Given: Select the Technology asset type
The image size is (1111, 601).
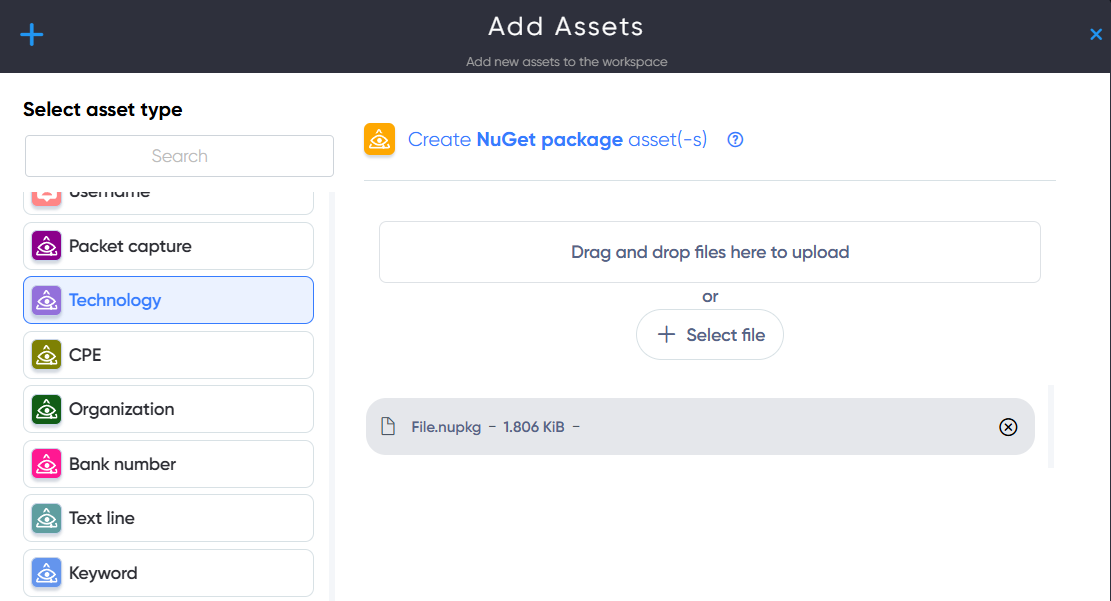Looking at the screenshot, I should (169, 300).
